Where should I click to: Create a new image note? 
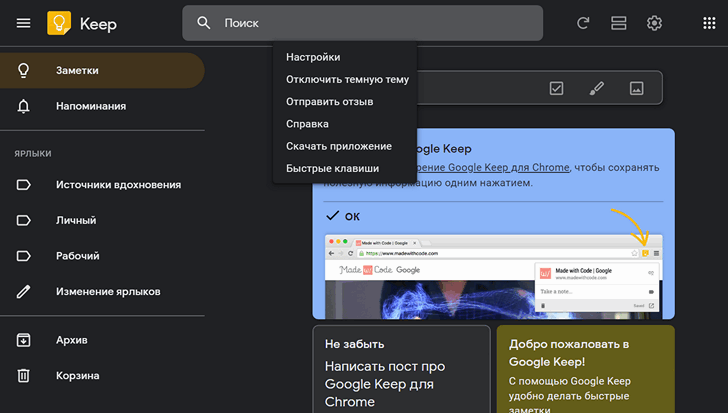[637, 88]
